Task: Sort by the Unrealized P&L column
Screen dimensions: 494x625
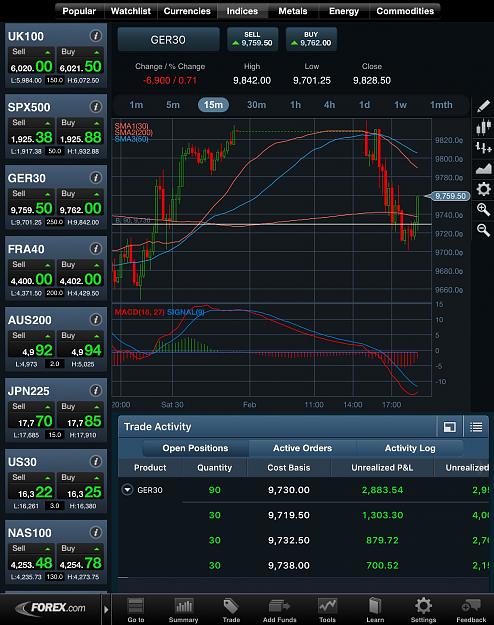Action: tap(382, 468)
